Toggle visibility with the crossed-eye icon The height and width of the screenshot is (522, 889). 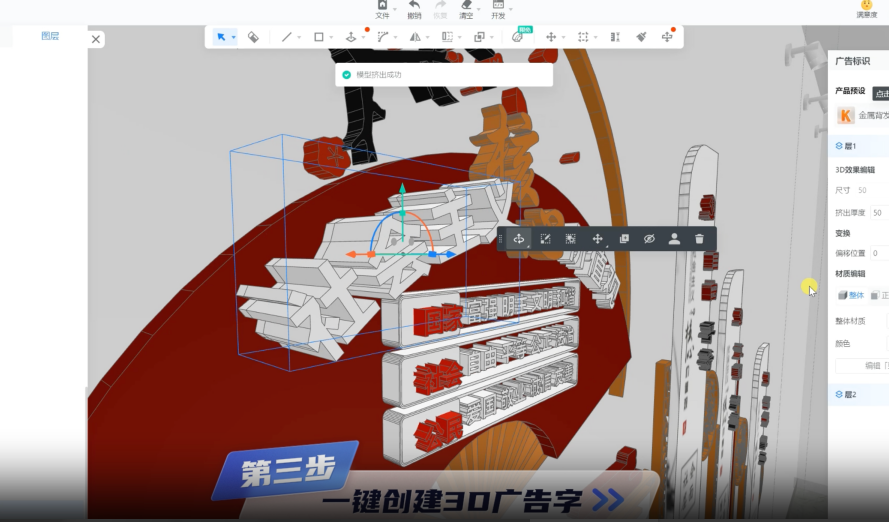[x=648, y=239]
